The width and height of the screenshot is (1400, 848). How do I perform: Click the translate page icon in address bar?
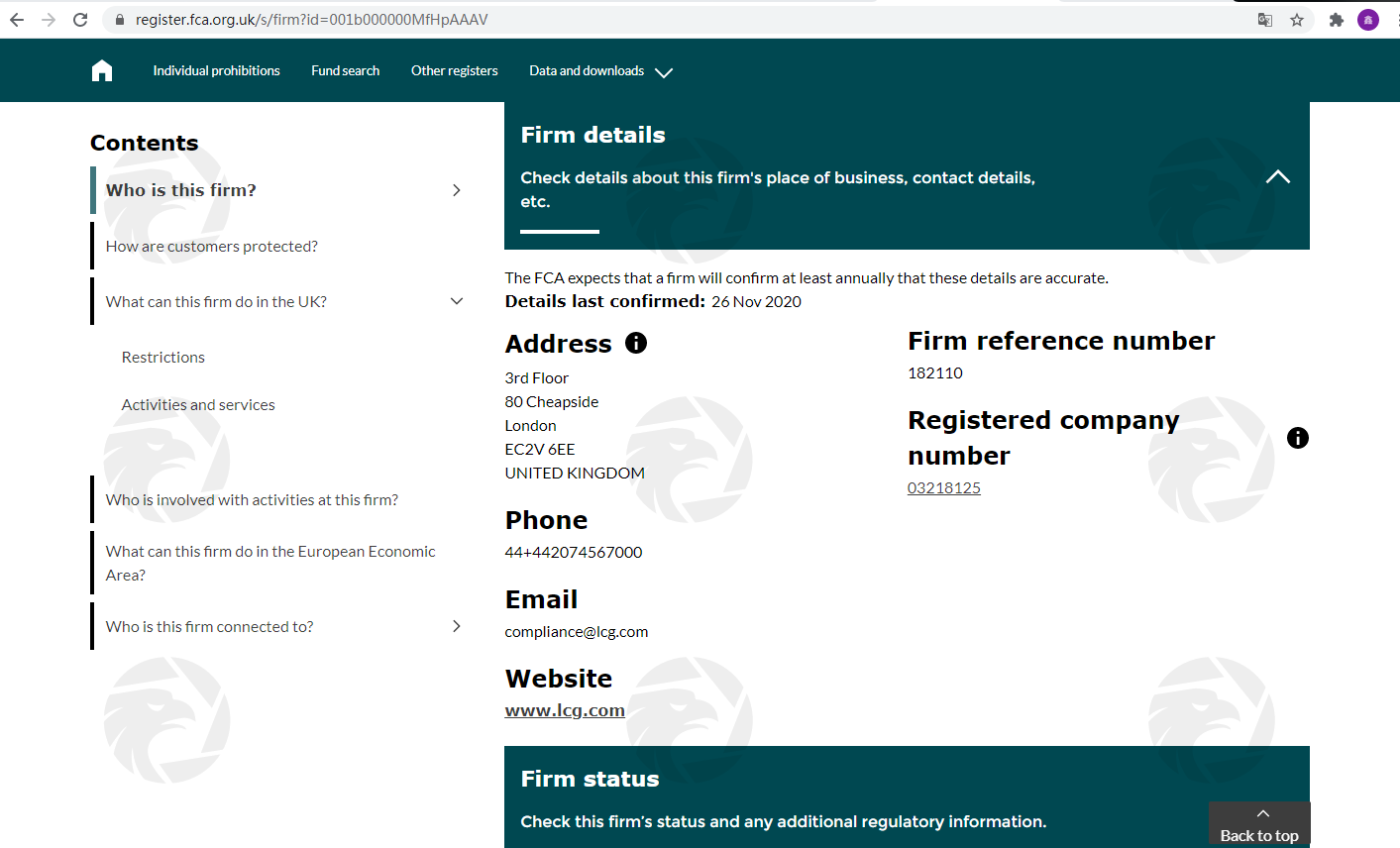tap(1265, 20)
